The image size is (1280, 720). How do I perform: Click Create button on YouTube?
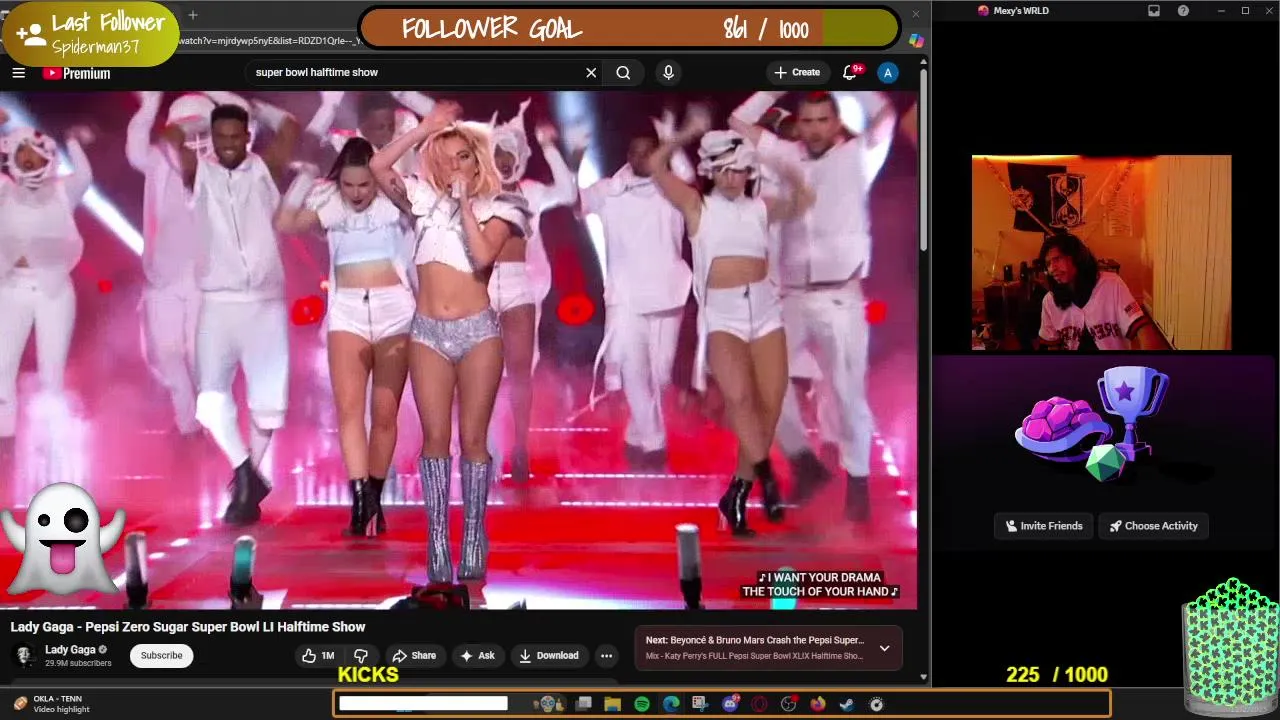pyautogui.click(x=797, y=72)
